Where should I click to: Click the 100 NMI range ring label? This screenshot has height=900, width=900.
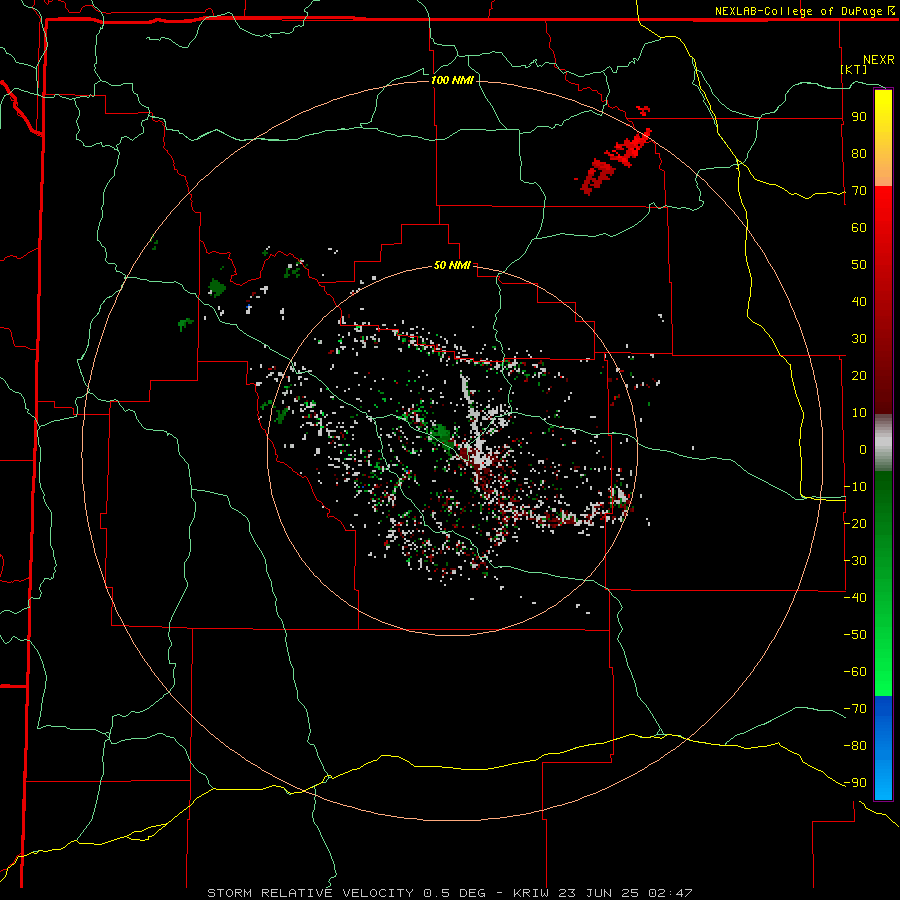[452, 80]
